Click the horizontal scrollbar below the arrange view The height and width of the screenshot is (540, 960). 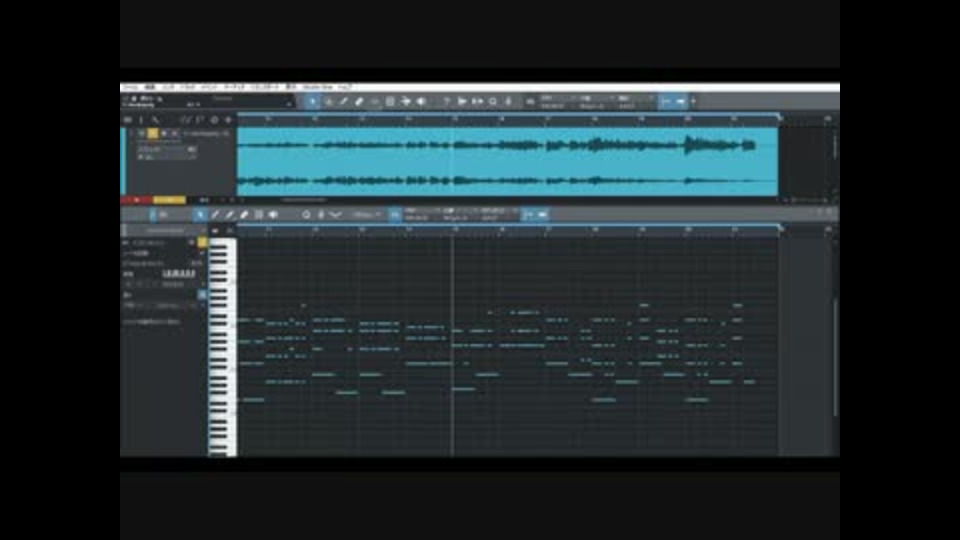click(304, 200)
